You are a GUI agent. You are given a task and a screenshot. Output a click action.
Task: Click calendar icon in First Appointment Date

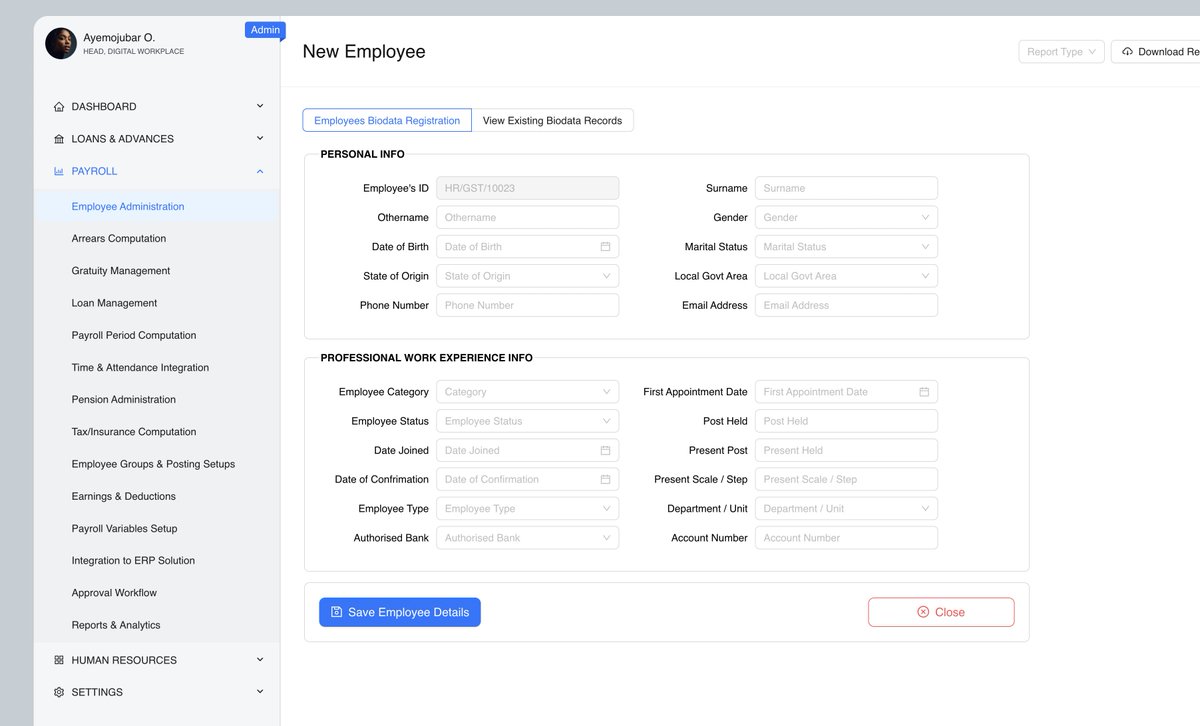[924, 392]
